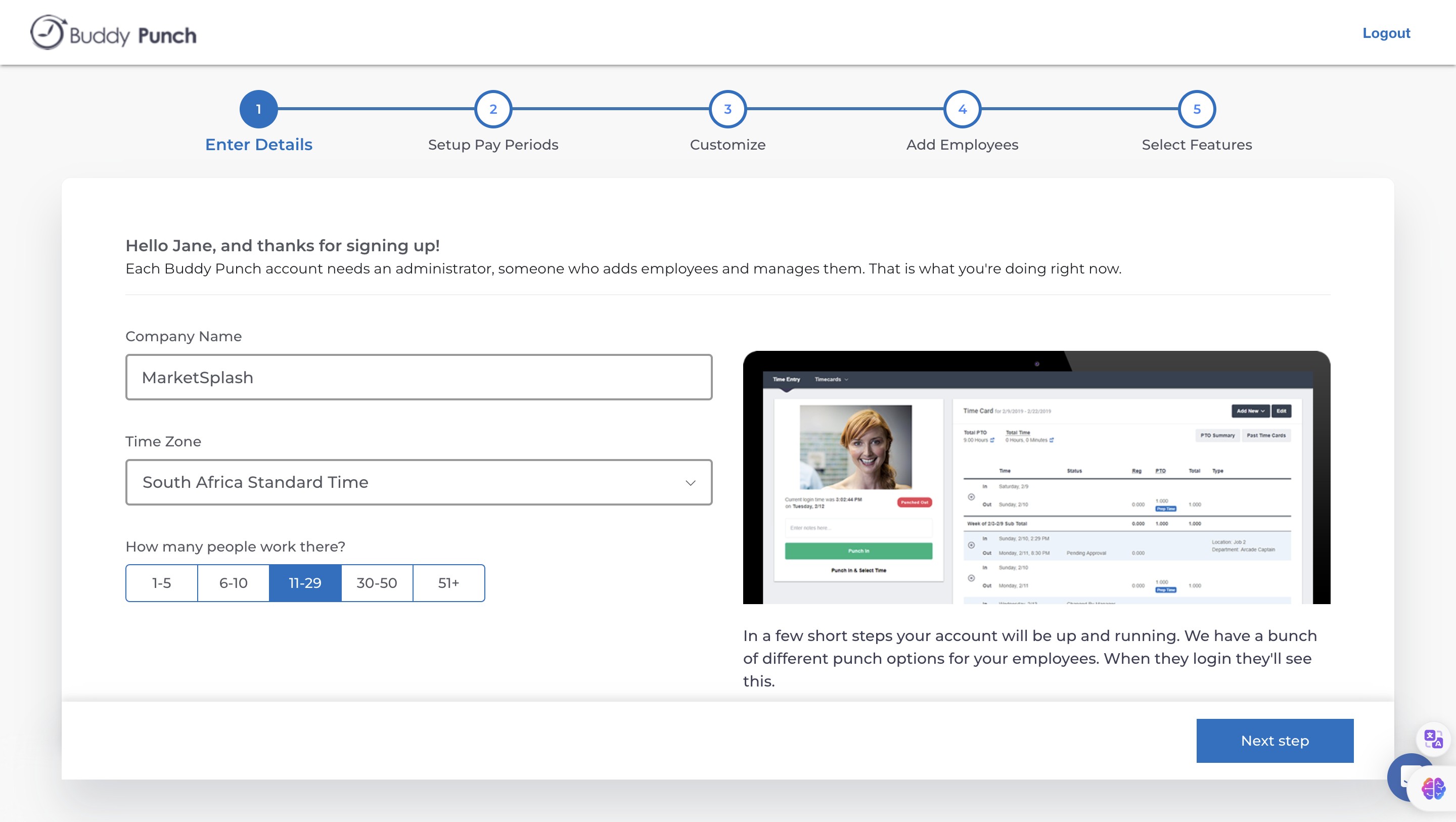
Task: Click the Company Name input field
Action: [418, 377]
